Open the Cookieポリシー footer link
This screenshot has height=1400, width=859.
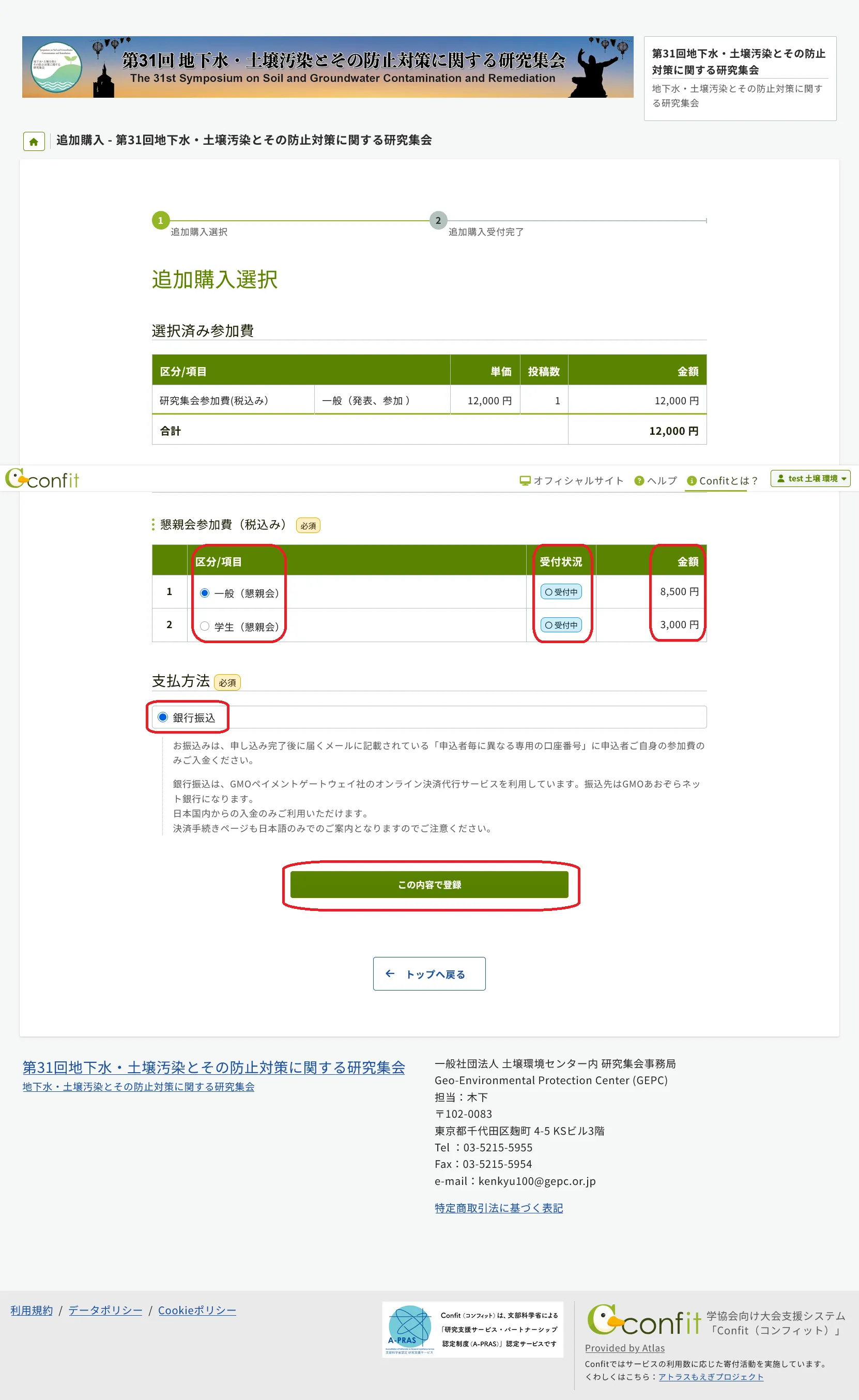(x=196, y=1310)
